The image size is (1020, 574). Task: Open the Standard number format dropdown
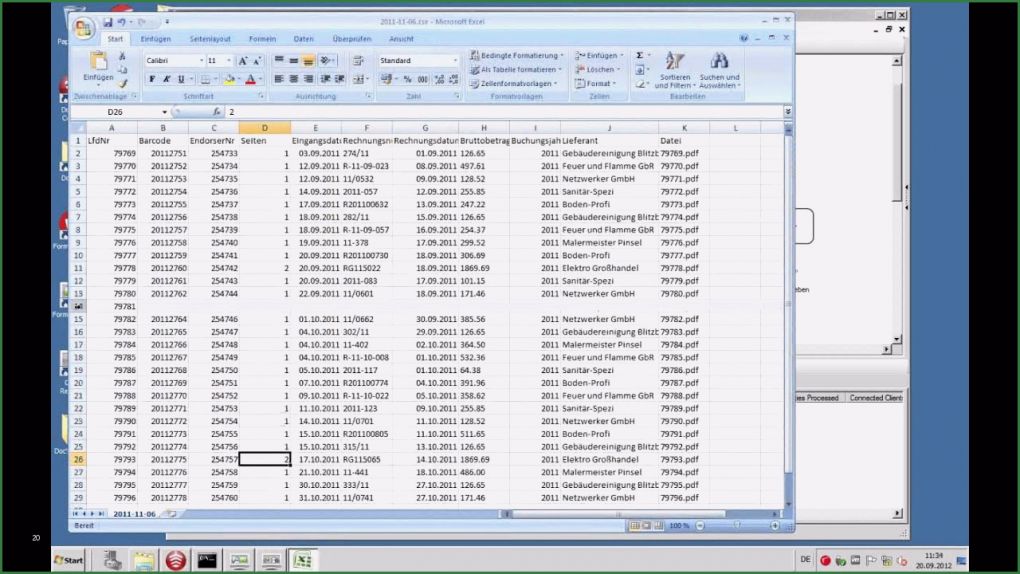[455, 61]
